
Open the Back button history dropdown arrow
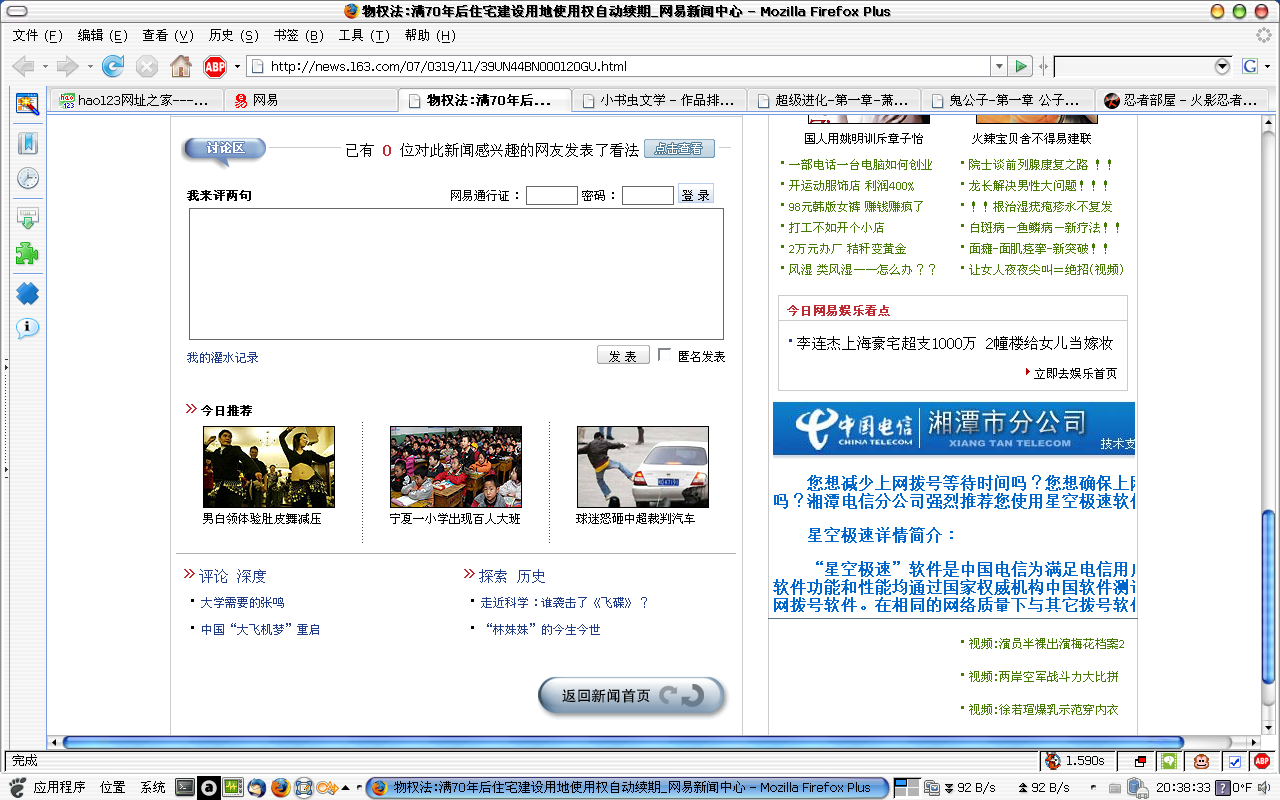pos(45,67)
